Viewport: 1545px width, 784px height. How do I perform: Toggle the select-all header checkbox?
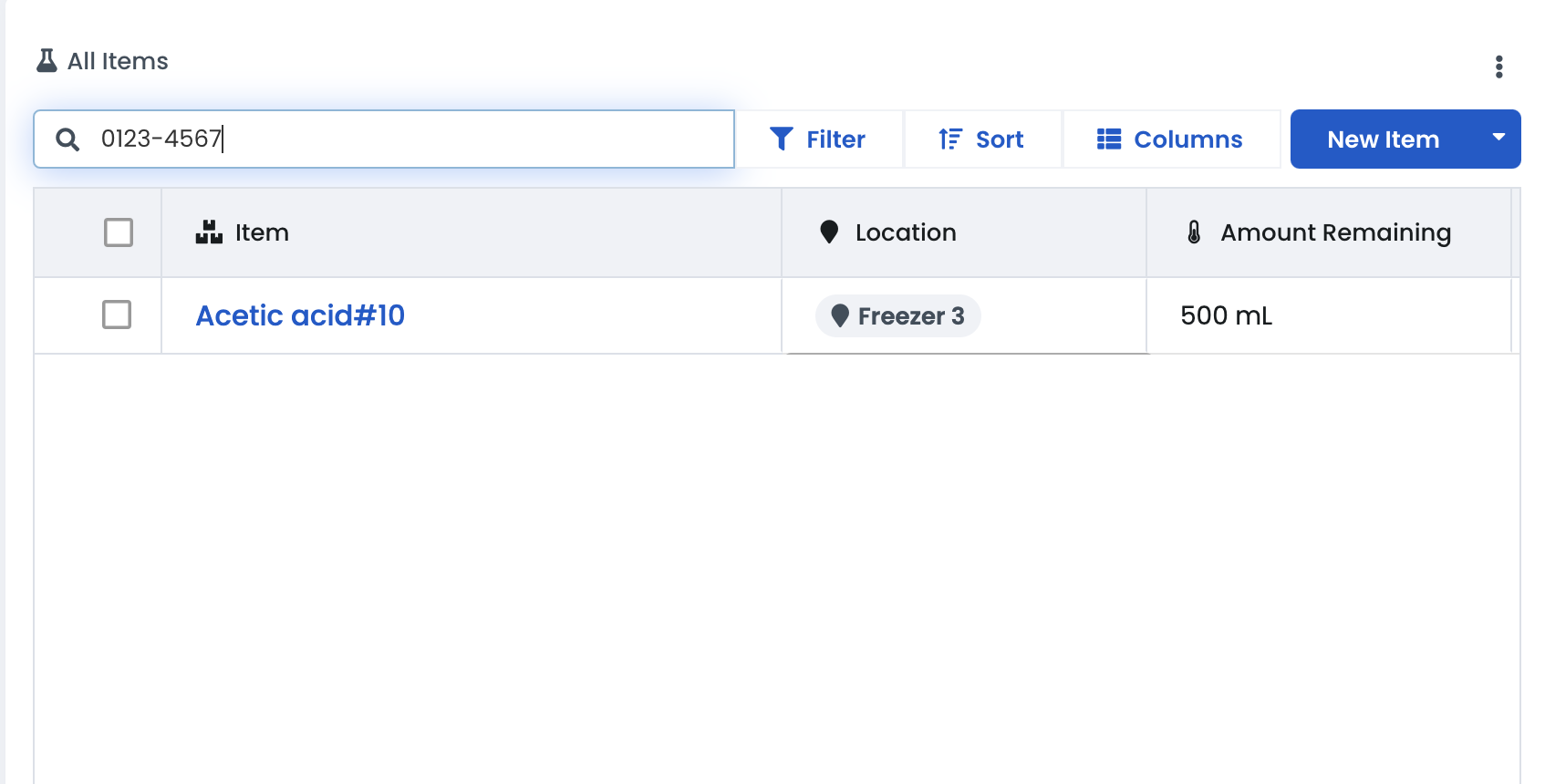(119, 232)
